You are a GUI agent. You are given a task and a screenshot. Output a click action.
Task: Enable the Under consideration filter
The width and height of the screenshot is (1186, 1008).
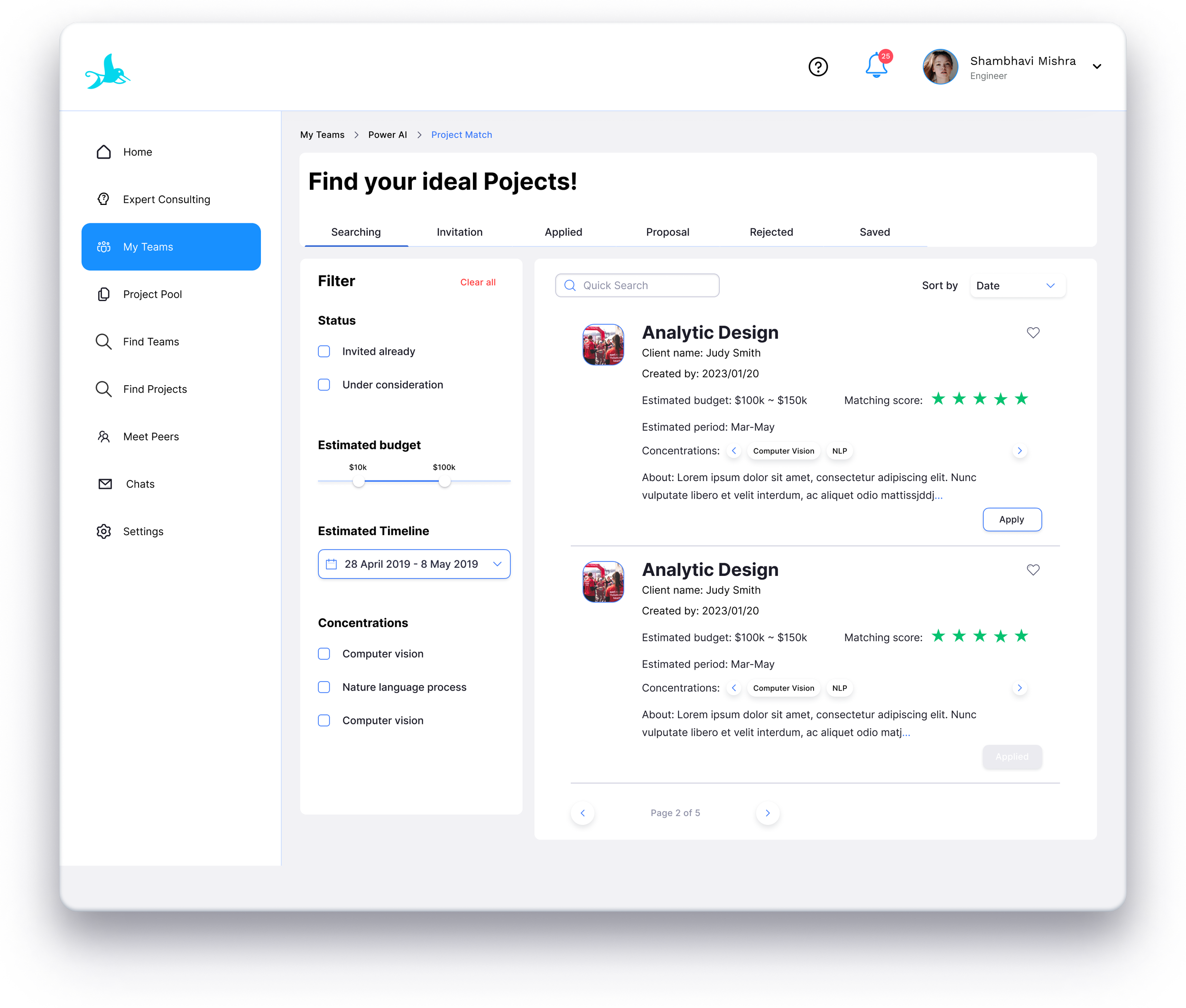324,385
